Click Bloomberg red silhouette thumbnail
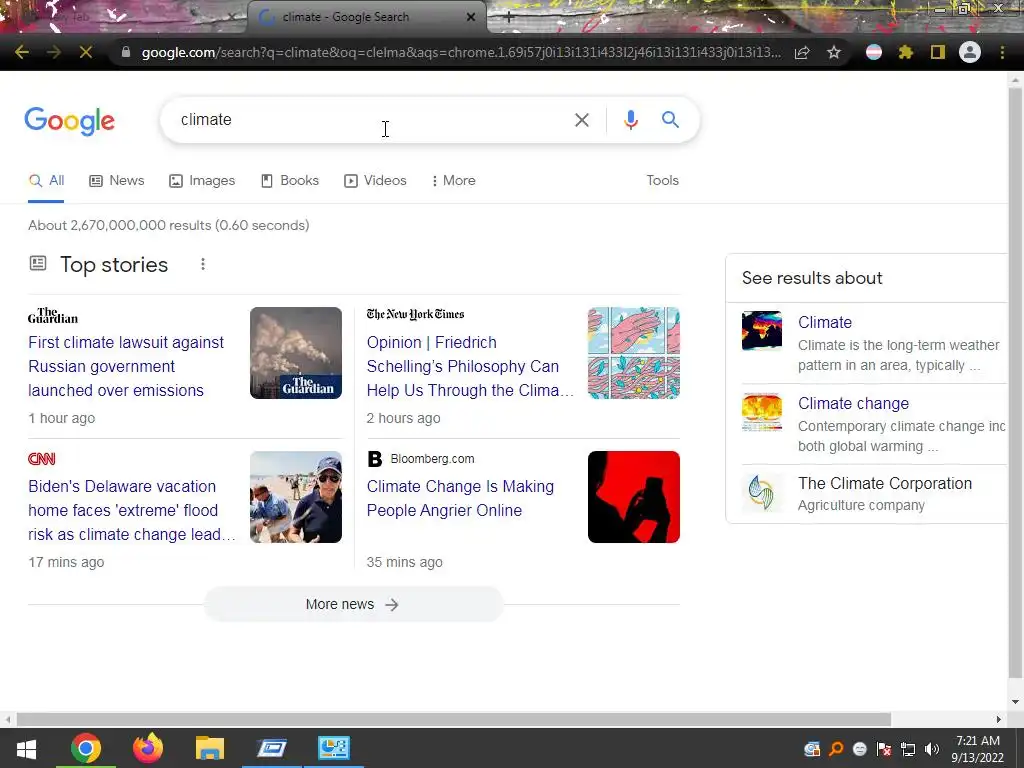This screenshot has height=768, width=1024. (633, 497)
